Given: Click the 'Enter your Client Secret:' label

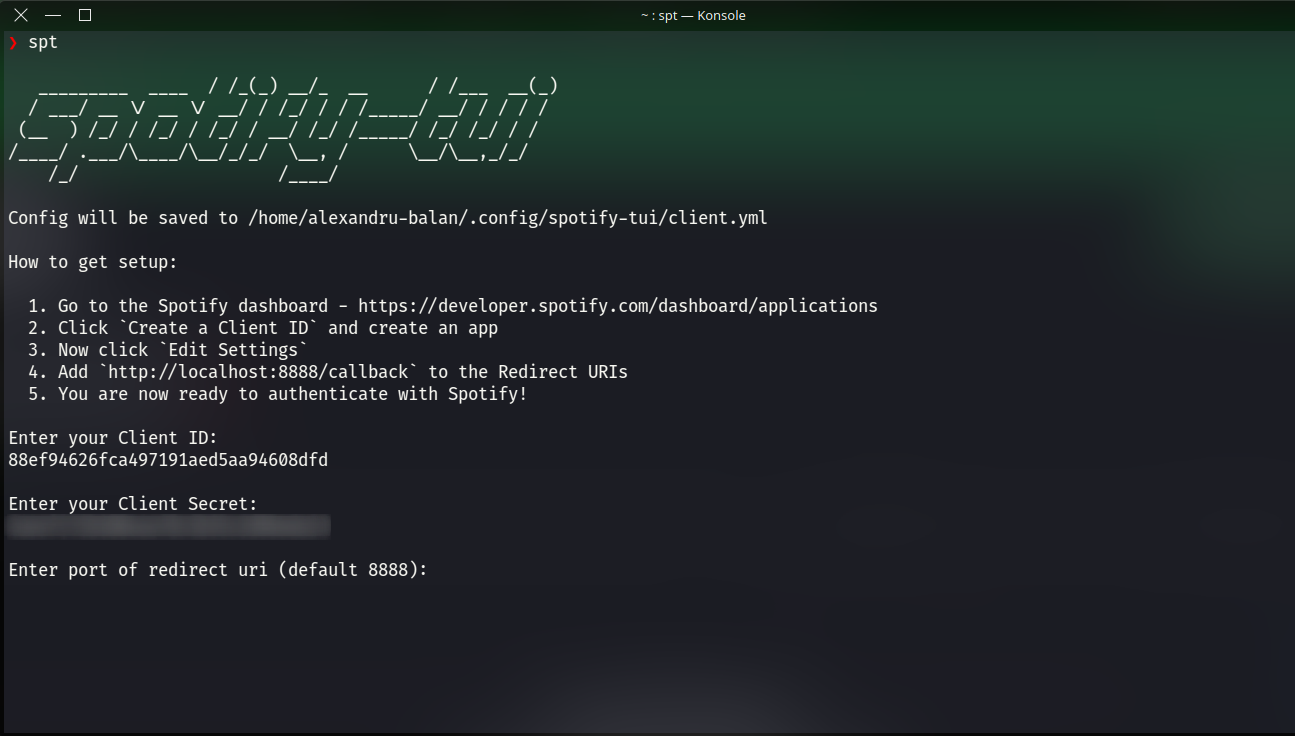Looking at the screenshot, I should [x=133, y=504].
